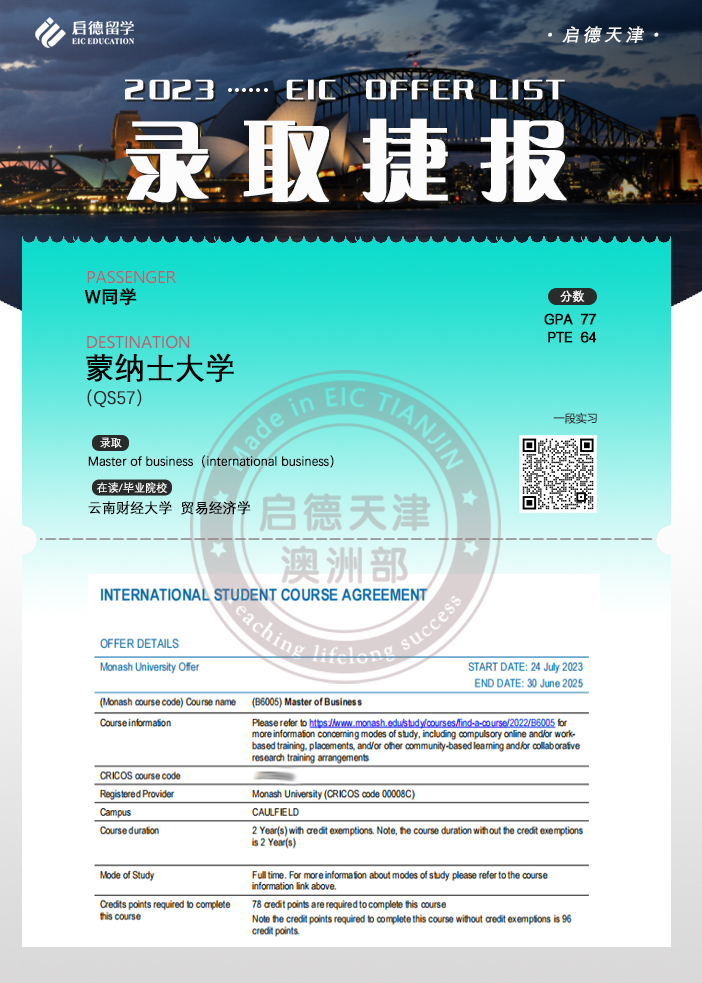Click the 'Course information' row label
702x983 pixels.
(x=135, y=723)
